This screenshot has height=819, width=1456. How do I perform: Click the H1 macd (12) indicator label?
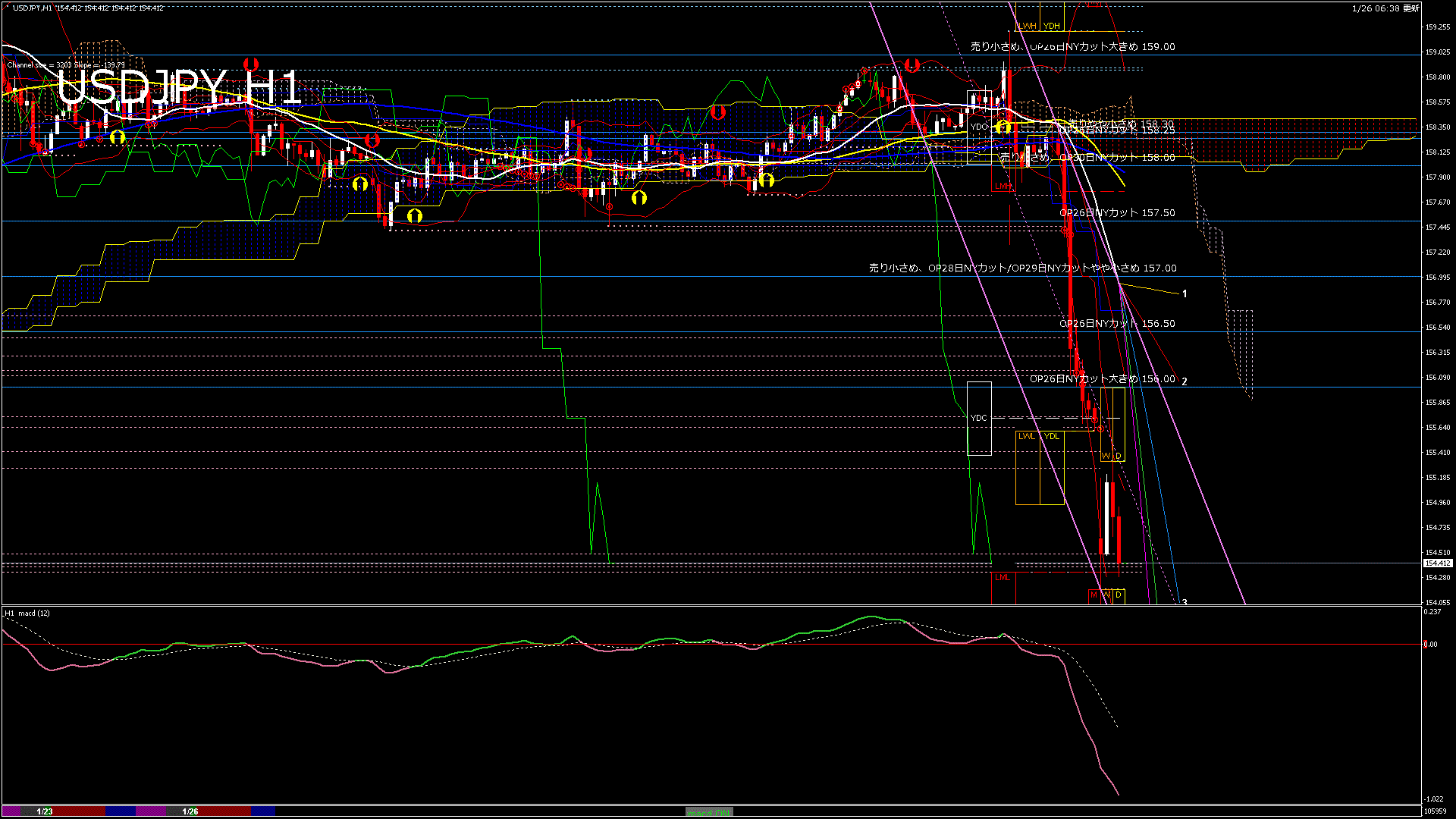(27, 613)
